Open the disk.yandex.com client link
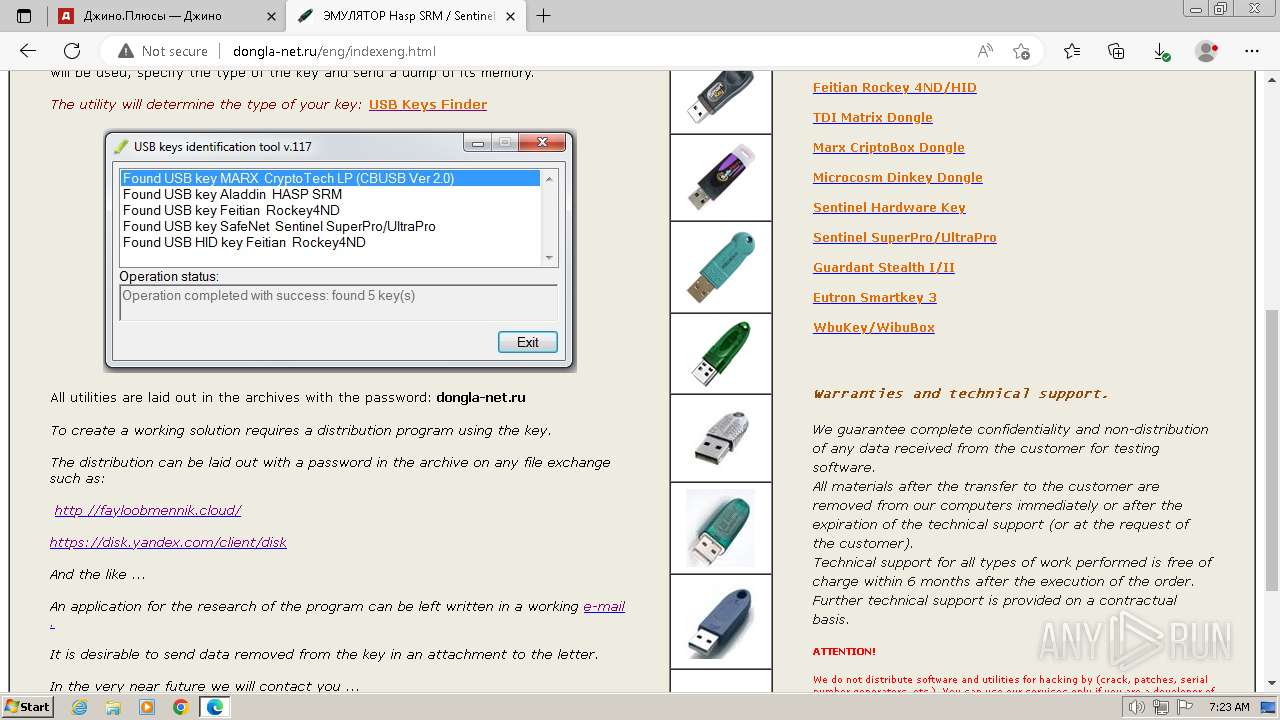The image size is (1280, 720). [x=168, y=542]
